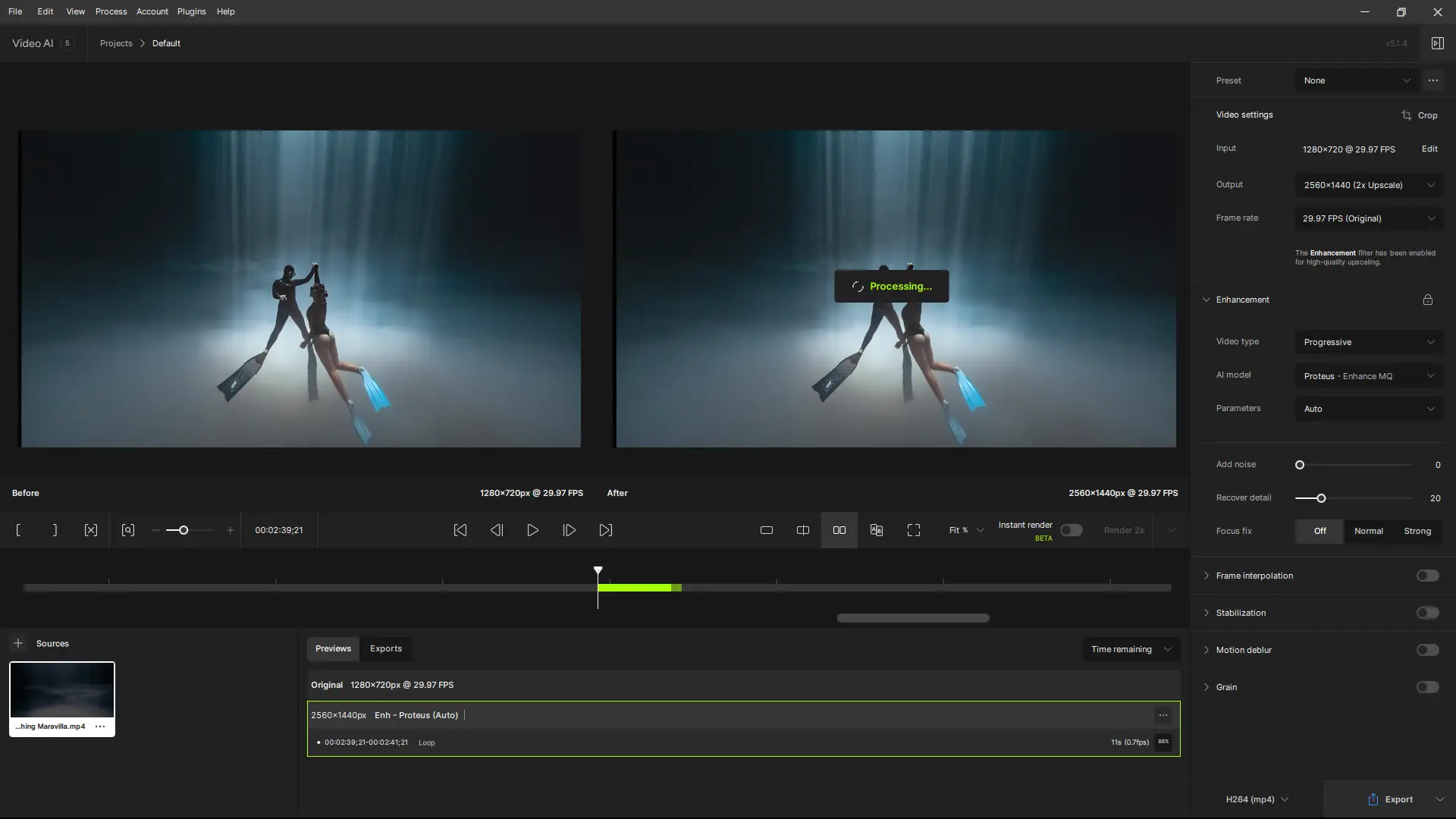Open the Process menu

[111, 11]
